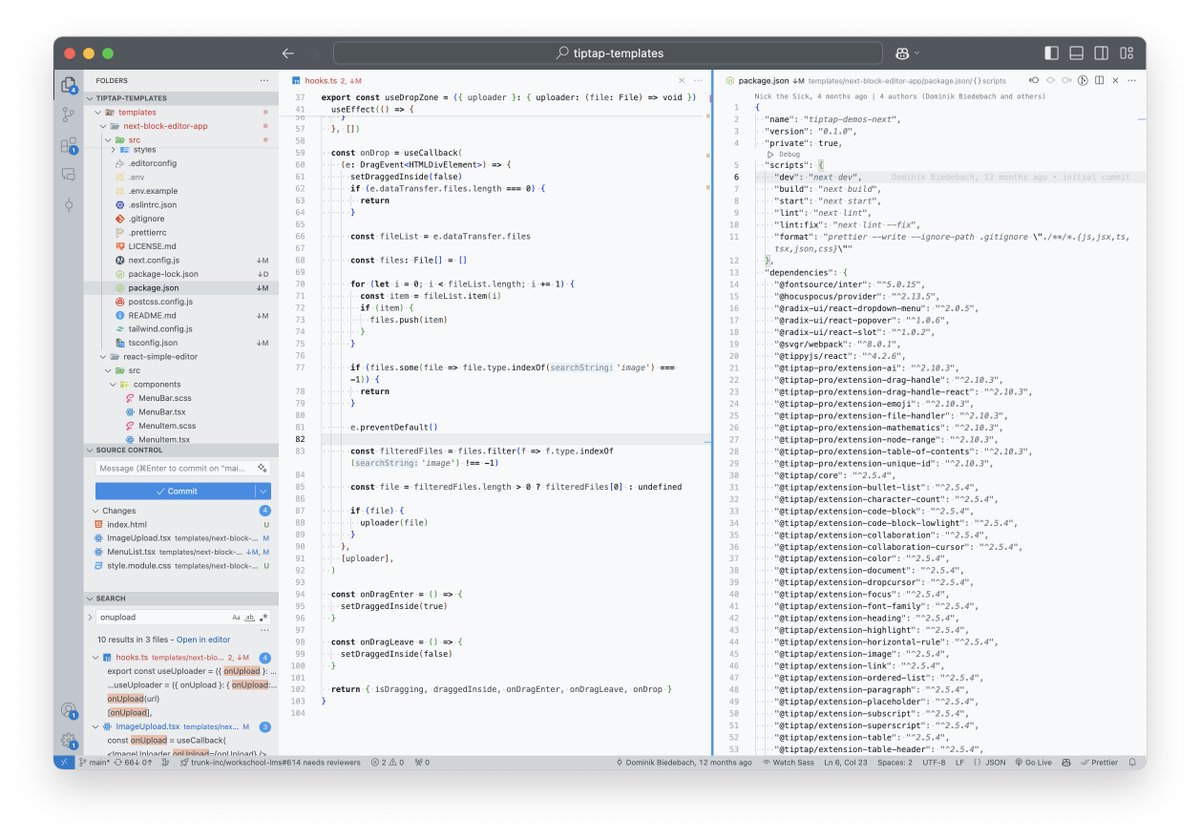Open the Commit button dropdown arrow
The width and height of the screenshot is (1200, 840).
pyautogui.click(x=263, y=491)
